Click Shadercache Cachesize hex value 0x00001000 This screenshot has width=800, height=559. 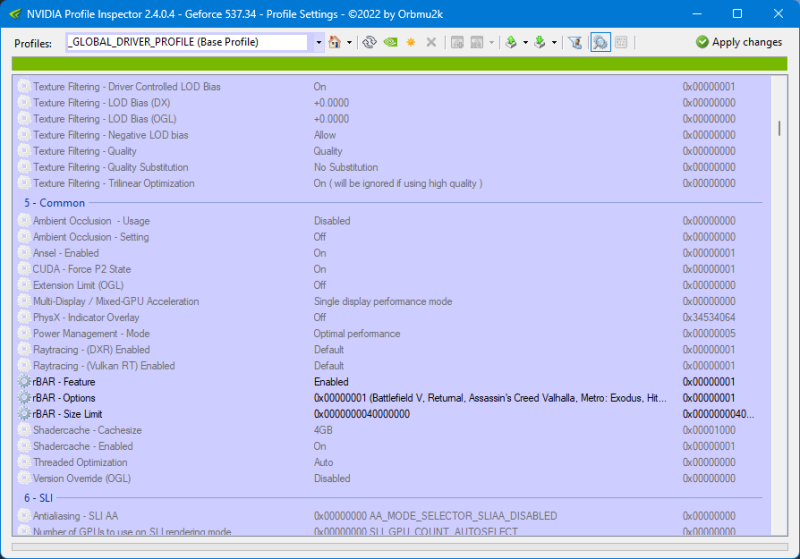pyautogui.click(x=709, y=430)
